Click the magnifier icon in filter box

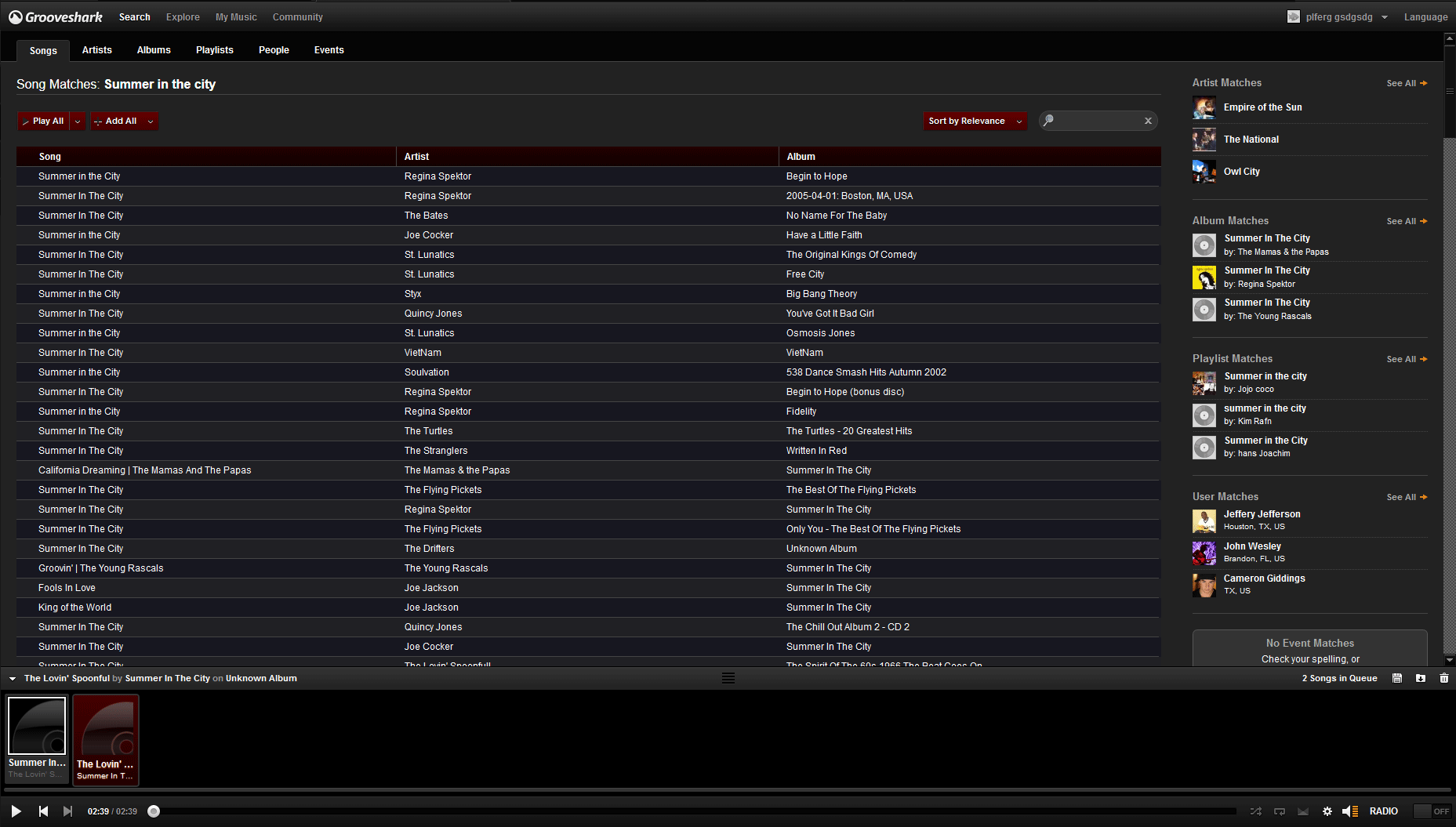(1048, 120)
